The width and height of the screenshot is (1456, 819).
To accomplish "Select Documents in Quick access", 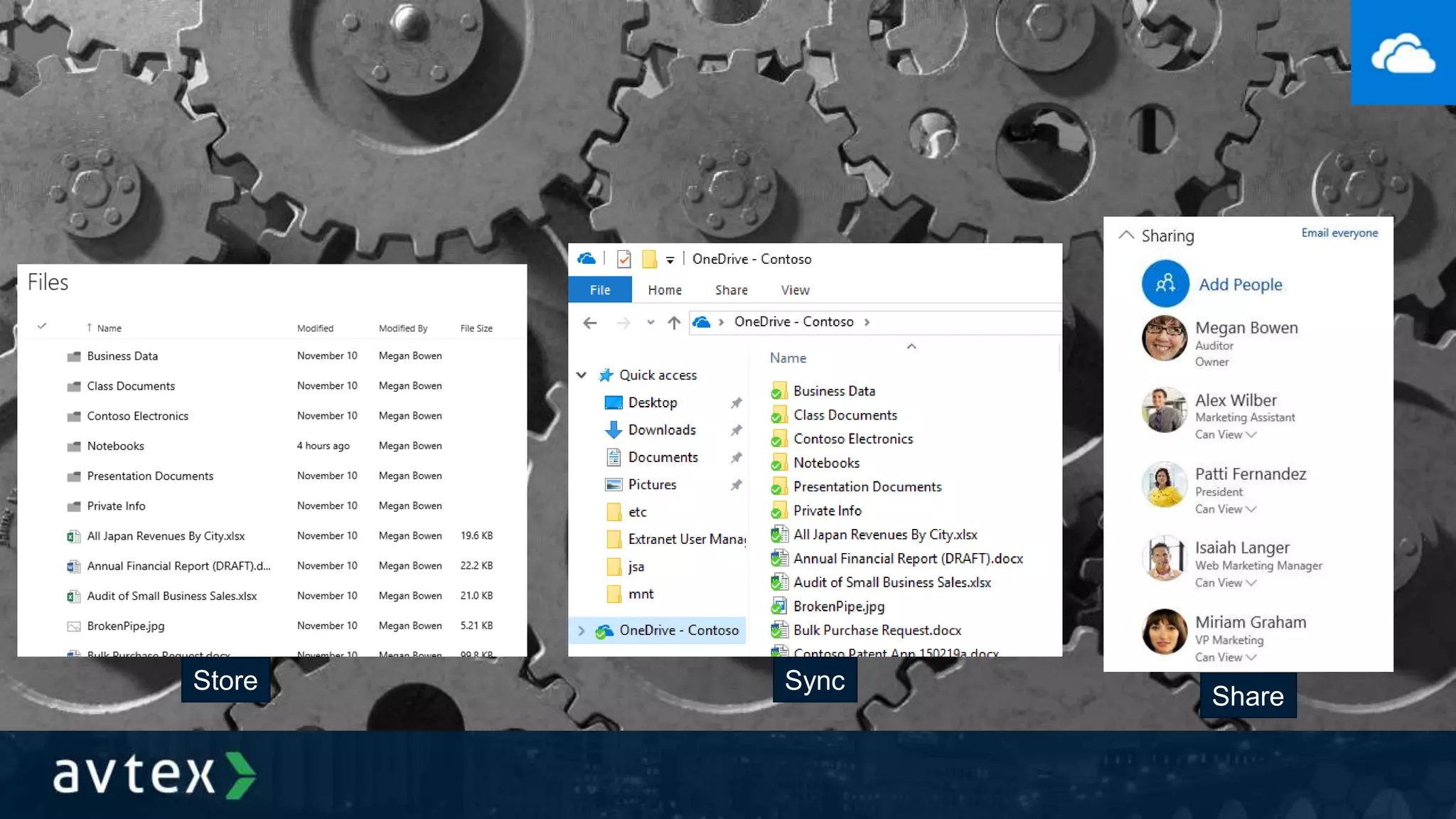I will [x=663, y=457].
